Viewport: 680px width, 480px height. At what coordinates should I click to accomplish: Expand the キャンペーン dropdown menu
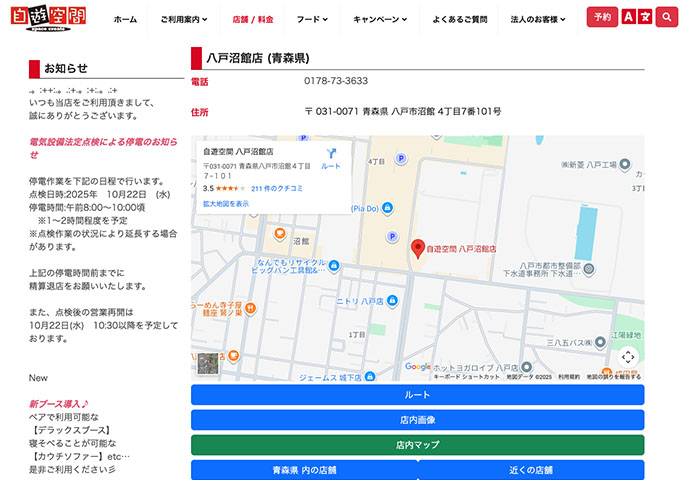click(x=380, y=19)
